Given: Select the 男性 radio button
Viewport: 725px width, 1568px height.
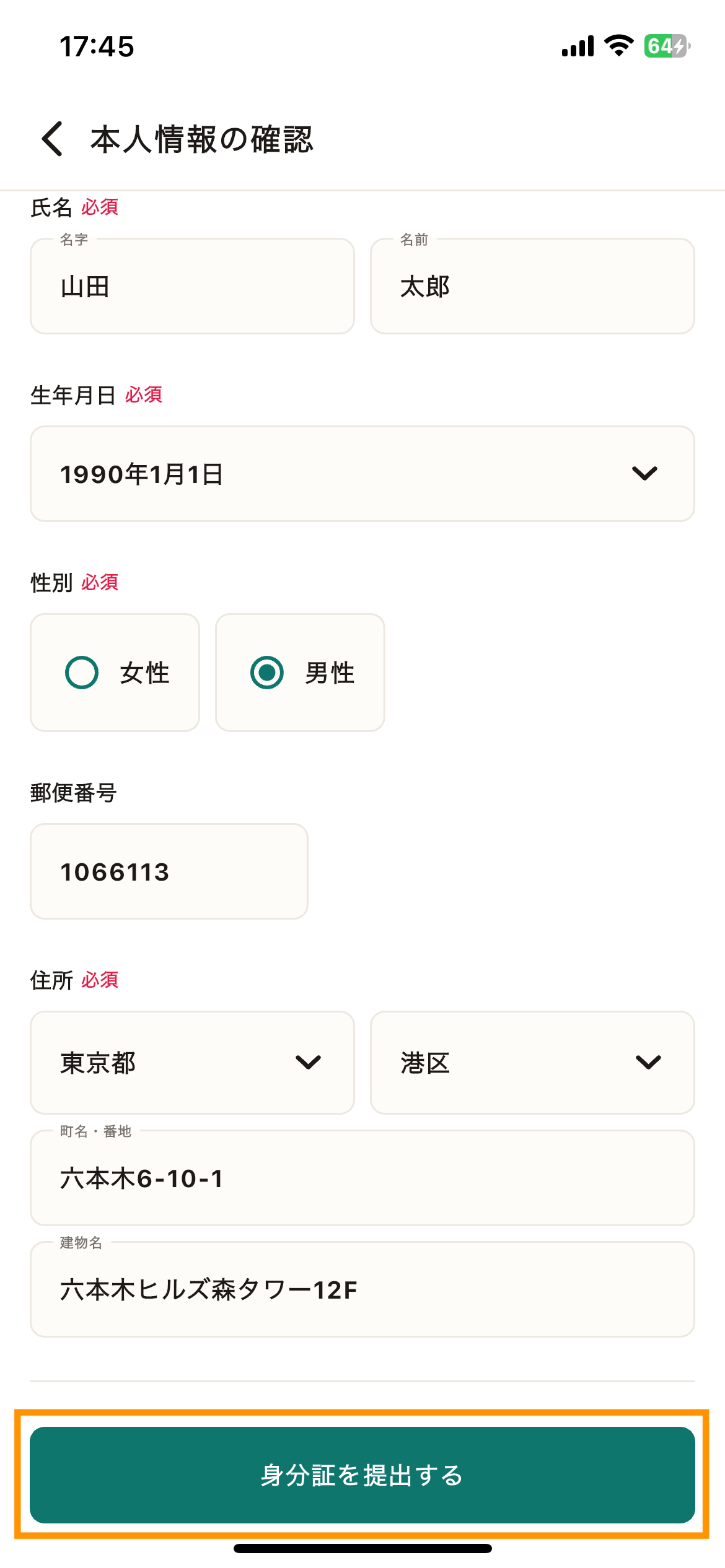Looking at the screenshot, I should coord(267,673).
